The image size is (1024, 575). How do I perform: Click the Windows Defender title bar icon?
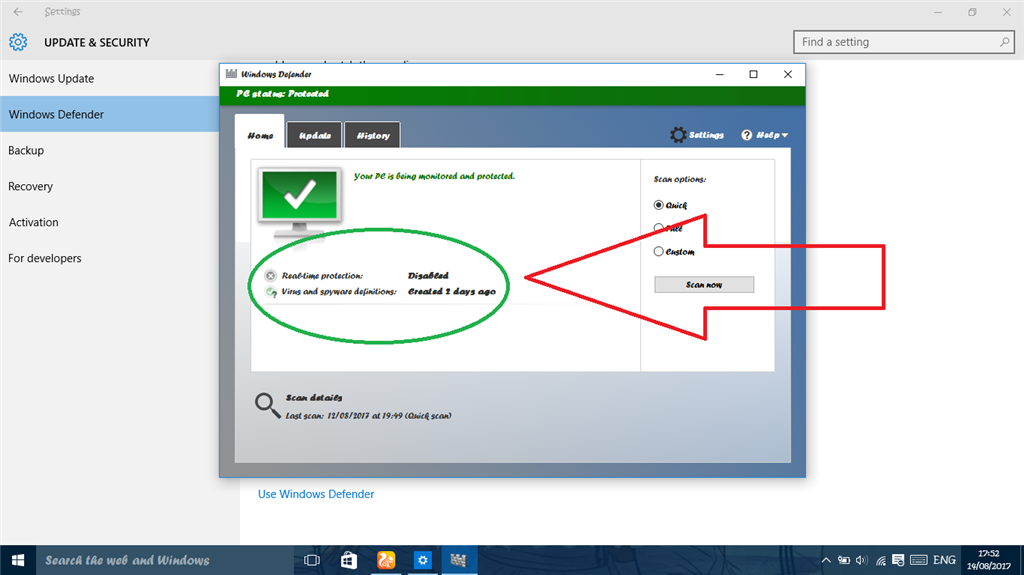pos(231,74)
